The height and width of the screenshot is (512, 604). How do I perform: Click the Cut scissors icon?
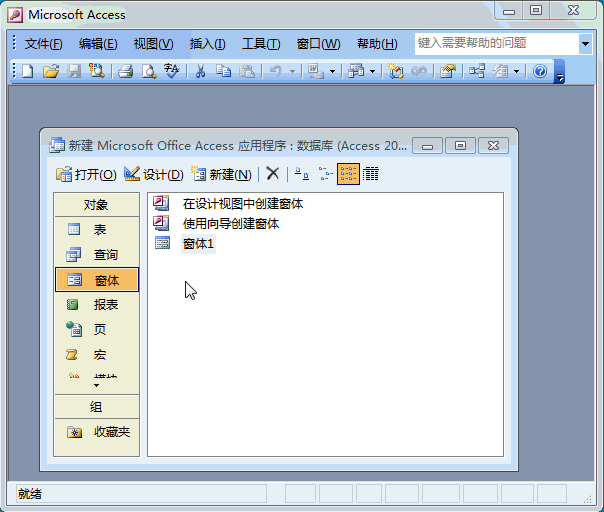(200, 72)
